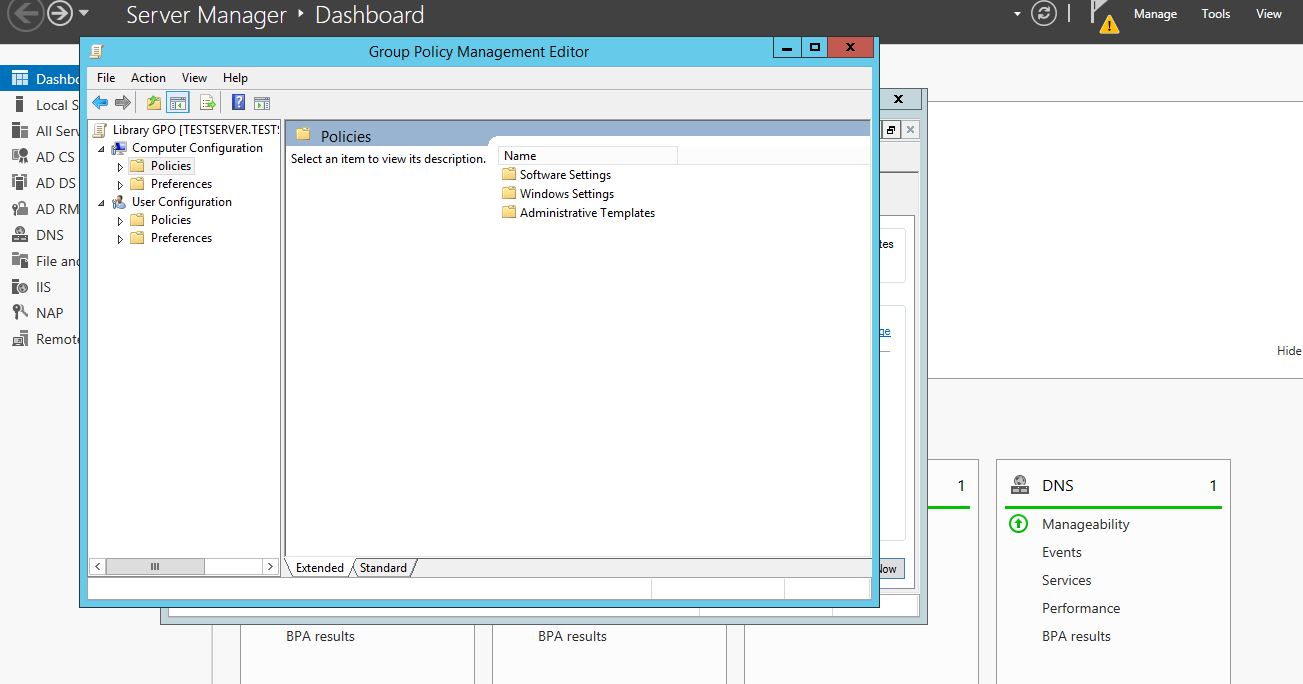Click the Export List toolbar icon
This screenshot has width=1303, height=684.
[208, 103]
